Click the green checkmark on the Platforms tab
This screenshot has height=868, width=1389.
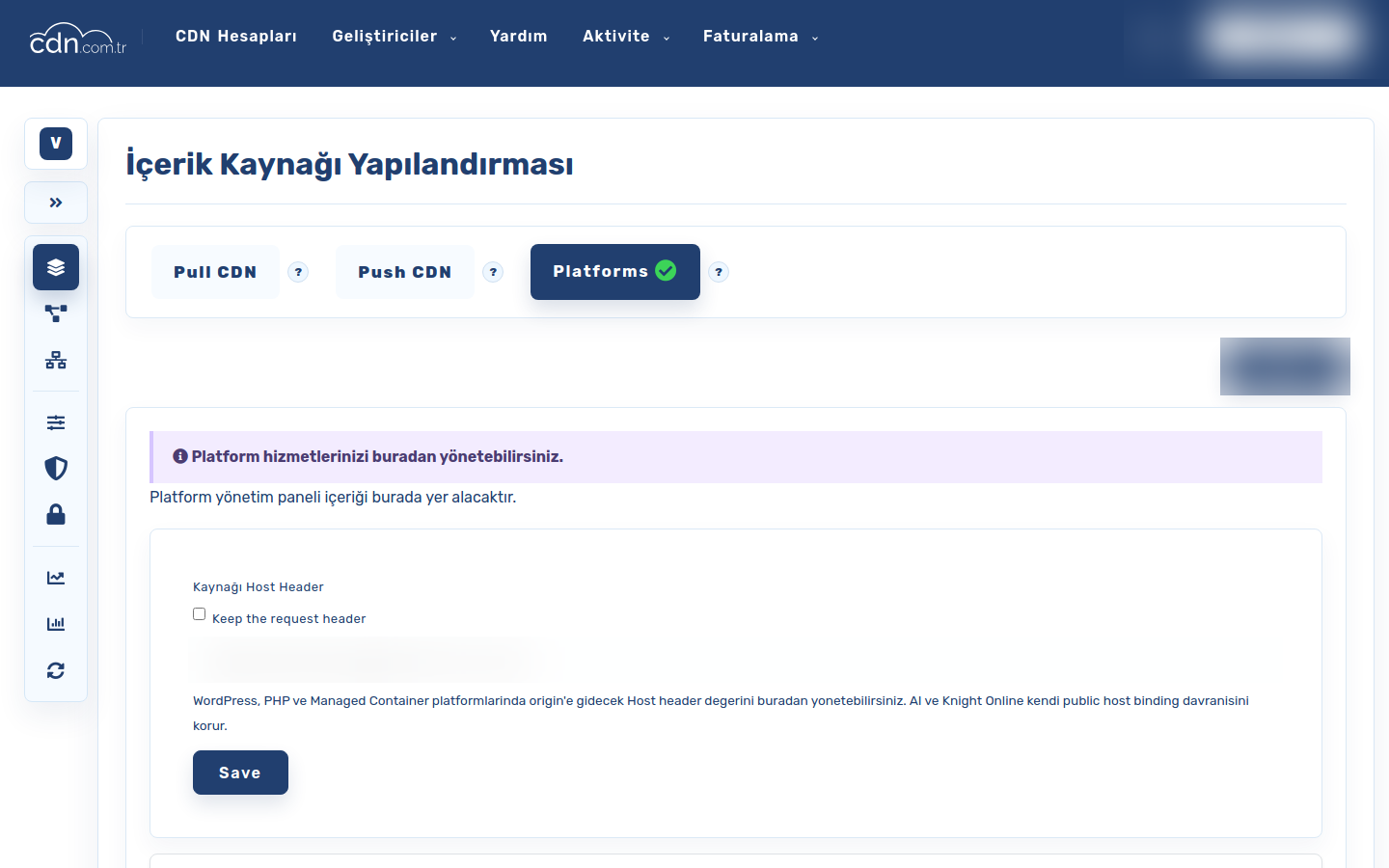point(666,271)
